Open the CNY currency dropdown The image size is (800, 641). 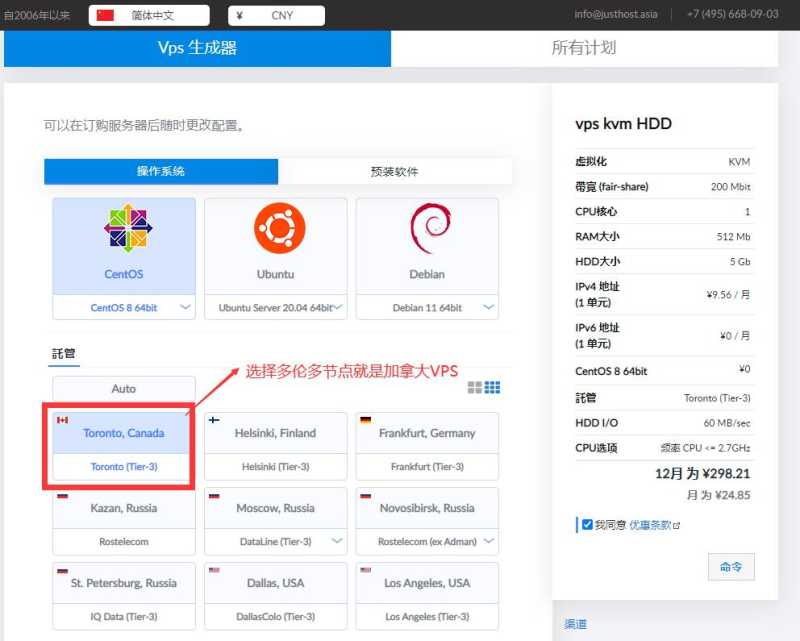point(276,15)
